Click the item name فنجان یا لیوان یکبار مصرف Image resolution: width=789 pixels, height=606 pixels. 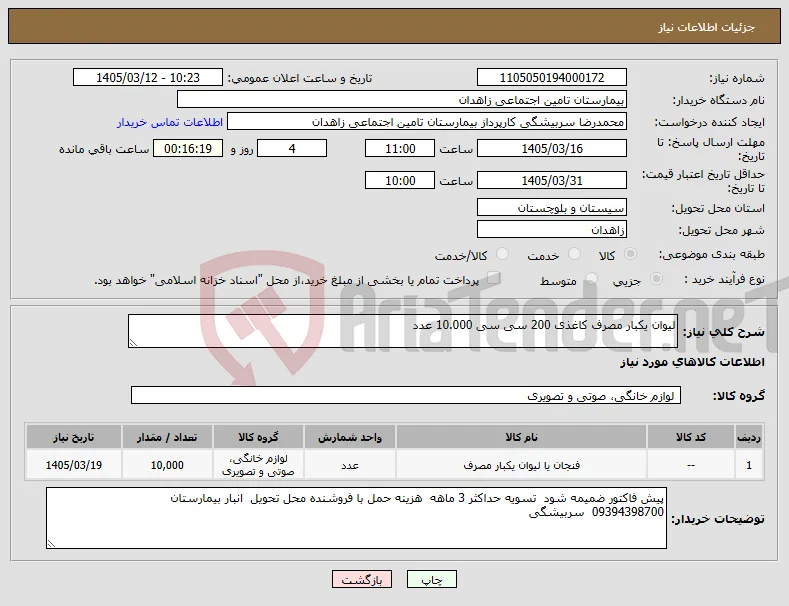click(521, 465)
